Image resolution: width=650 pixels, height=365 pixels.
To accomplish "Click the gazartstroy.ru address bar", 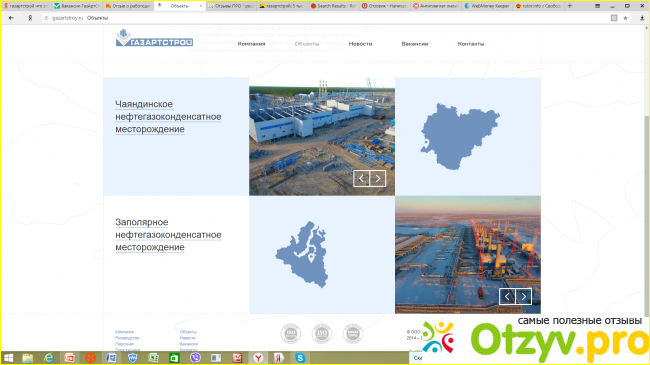I will click(x=323, y=18).
